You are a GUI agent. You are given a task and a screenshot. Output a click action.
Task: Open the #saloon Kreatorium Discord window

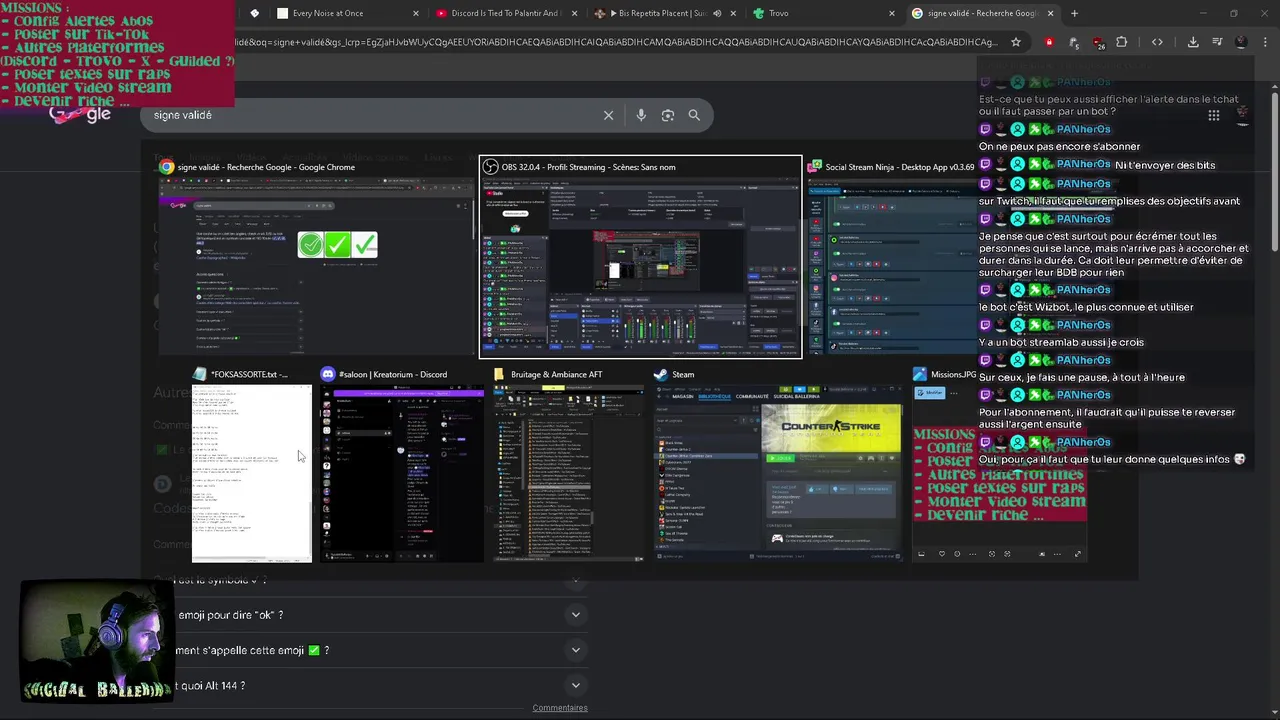(x=401, y=465)
